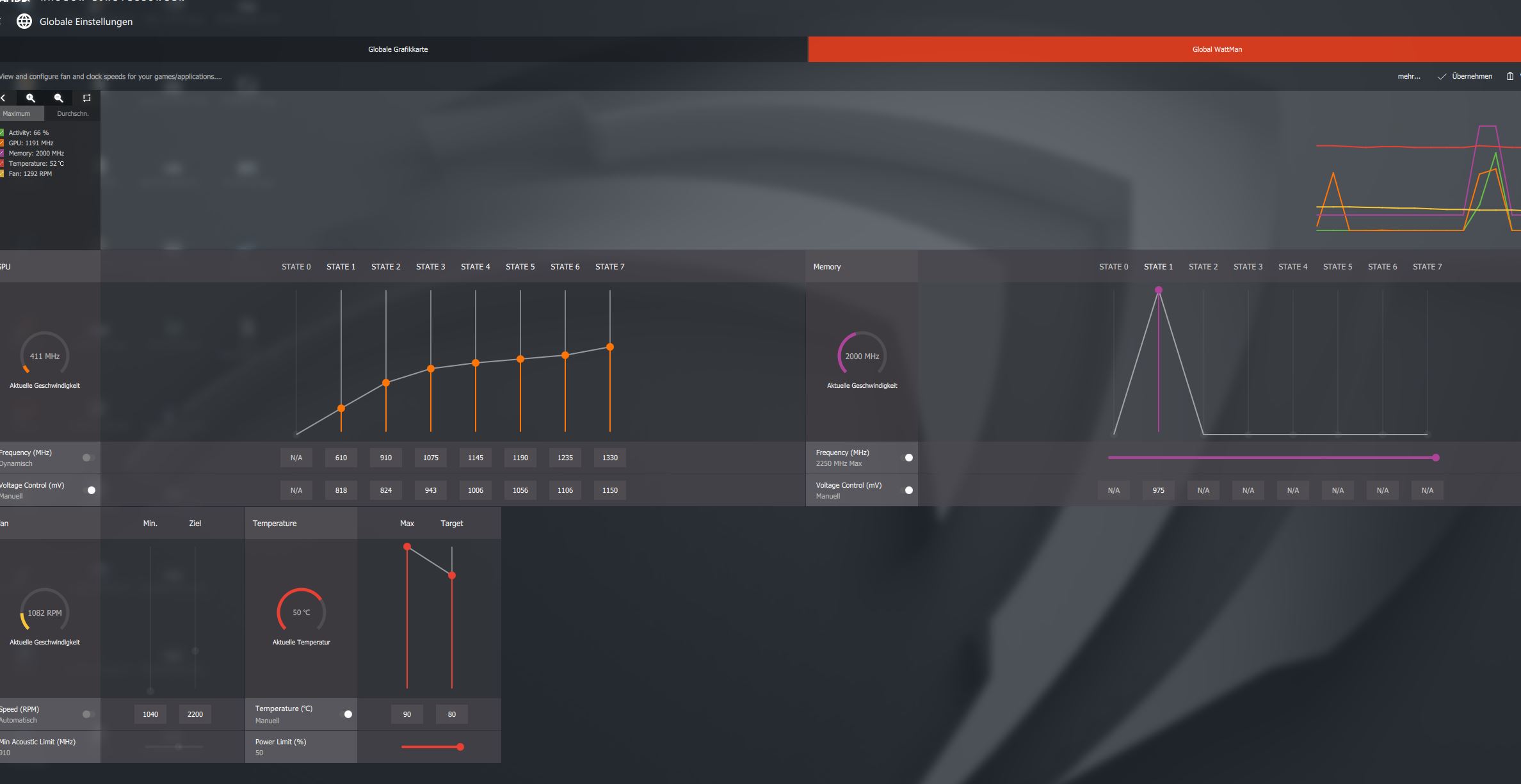Image resolution: width=1521 pixels, height=784 pixels.
Task: Toggle the red Temperature graph checkbox
Action: point(2,163)
